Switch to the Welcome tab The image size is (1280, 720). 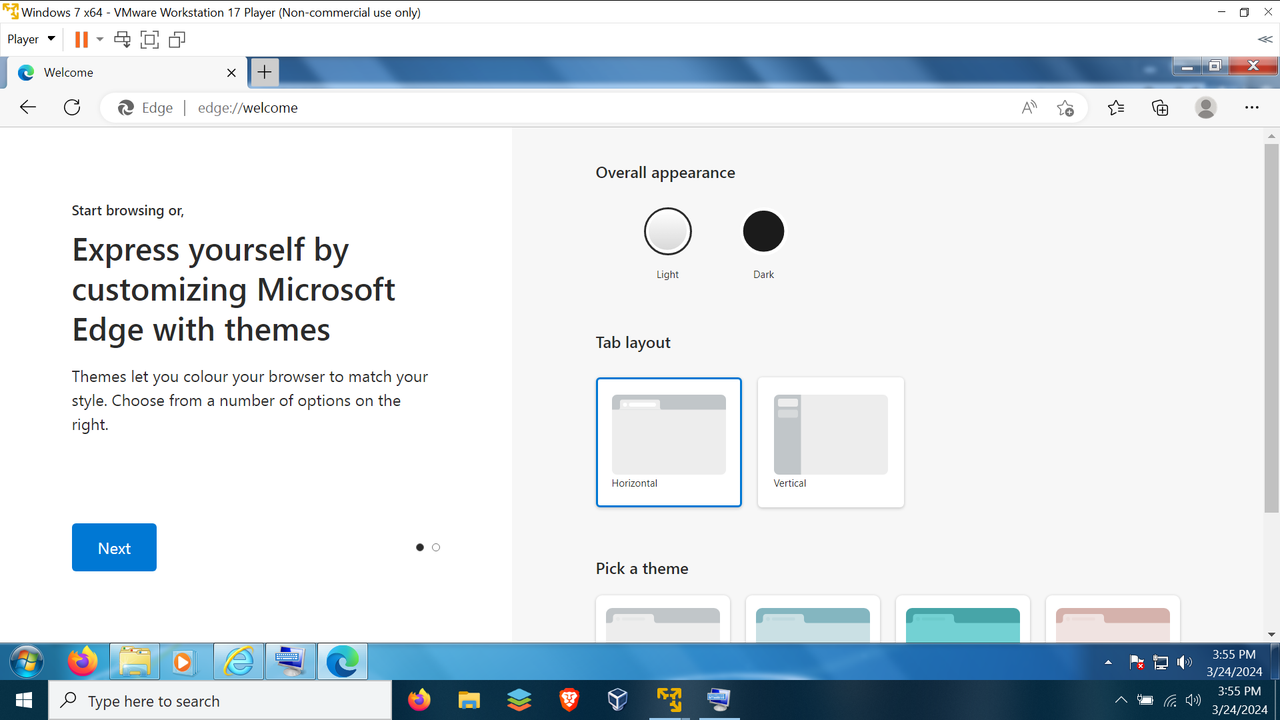point(125,73)
